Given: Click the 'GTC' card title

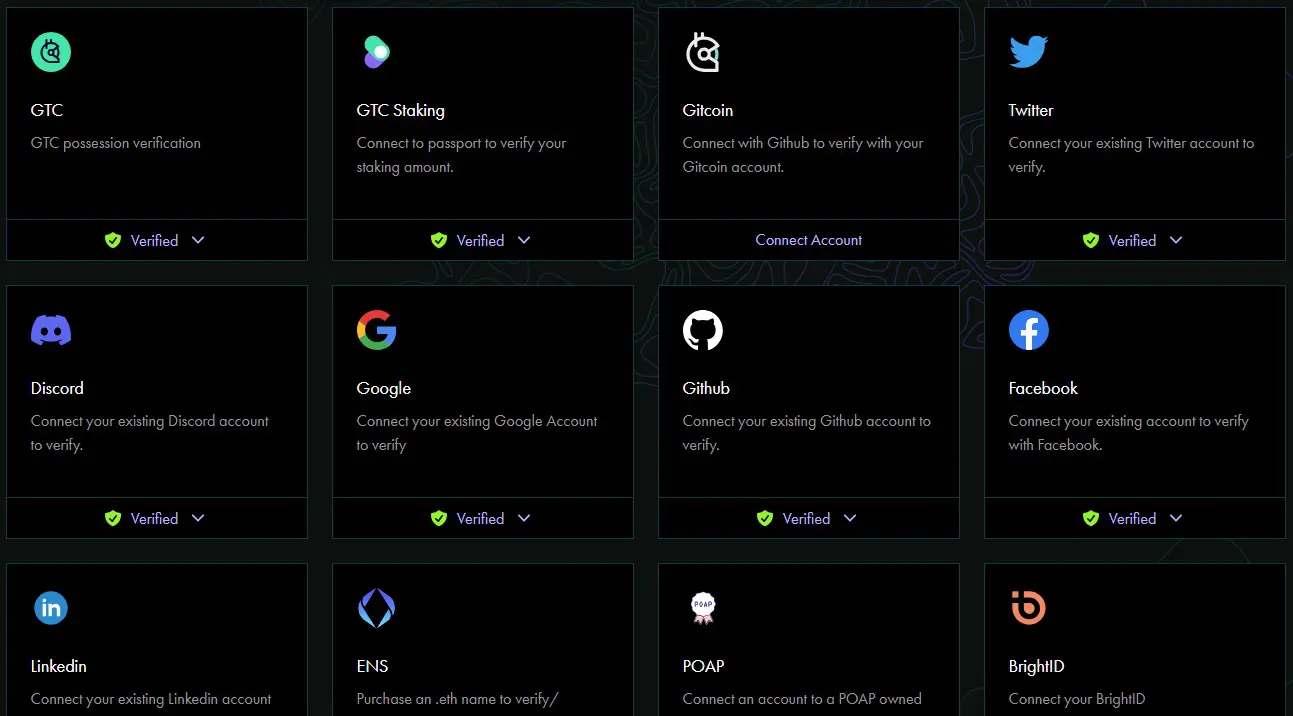Looking at the screenshot, I should (x=47, y=110).
